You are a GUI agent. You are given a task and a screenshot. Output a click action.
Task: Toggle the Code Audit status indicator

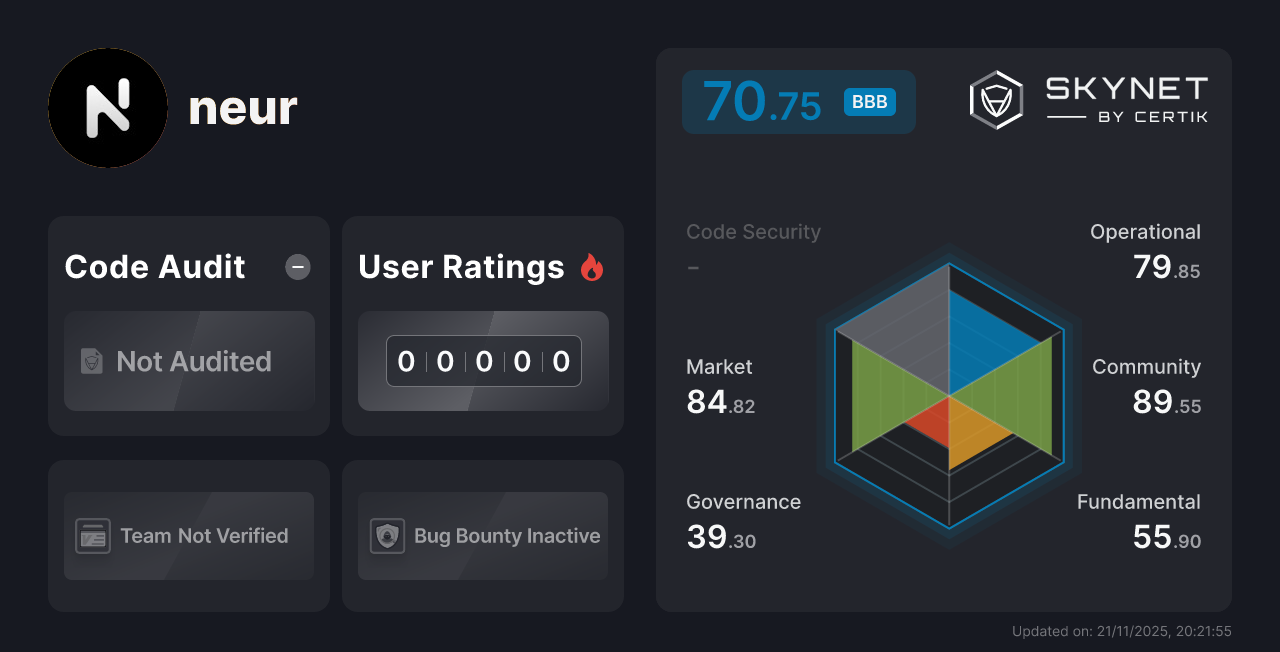tap(297, 267)
